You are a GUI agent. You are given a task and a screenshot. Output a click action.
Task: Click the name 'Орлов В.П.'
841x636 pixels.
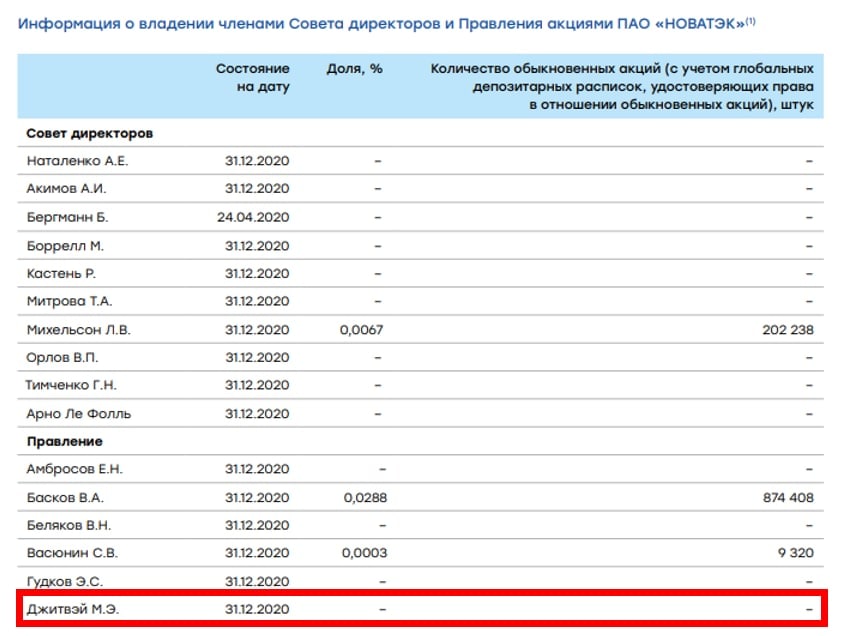(62, 358)
